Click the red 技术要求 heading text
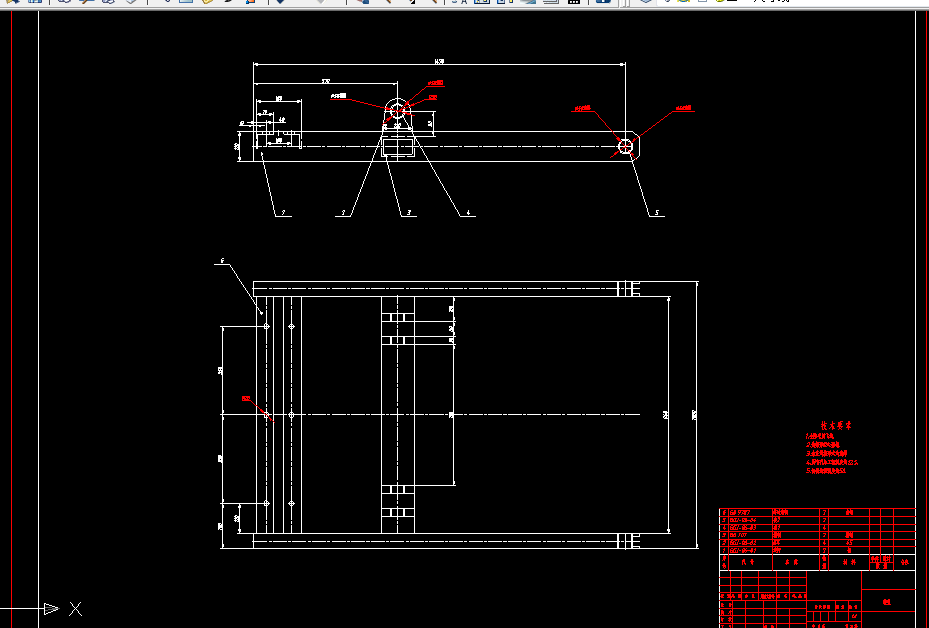Image resolution: width=929 pixels, height=628 pixels. pos(836,425)
